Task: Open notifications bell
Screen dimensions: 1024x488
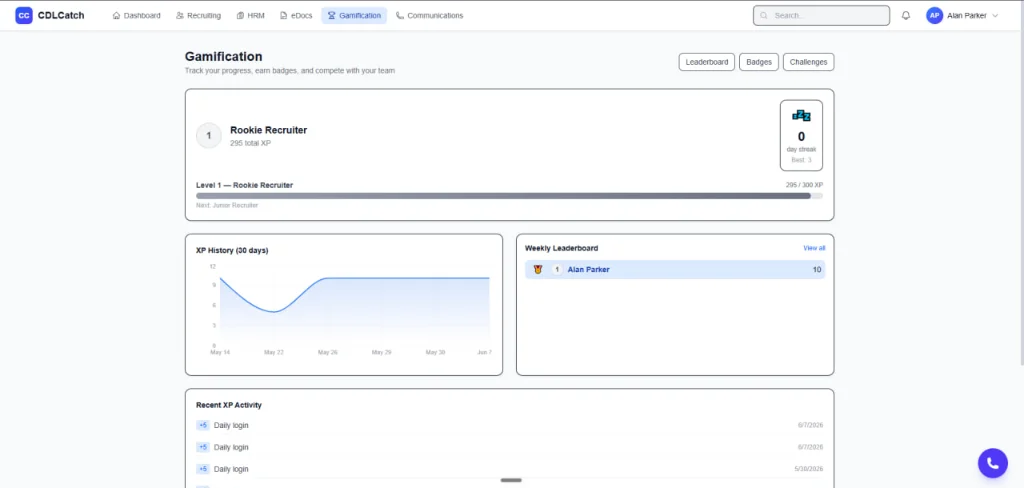Action: (x=906, y=16)
